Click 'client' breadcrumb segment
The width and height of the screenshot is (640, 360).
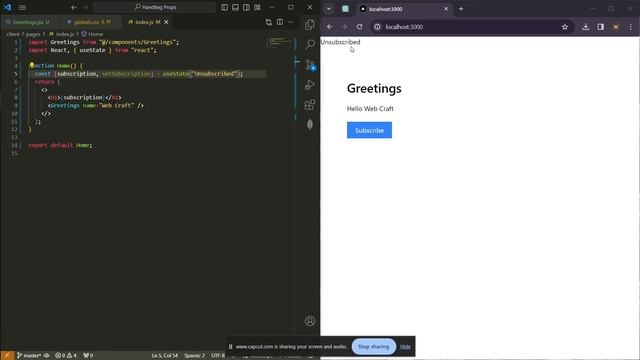[x=13, y=34]
